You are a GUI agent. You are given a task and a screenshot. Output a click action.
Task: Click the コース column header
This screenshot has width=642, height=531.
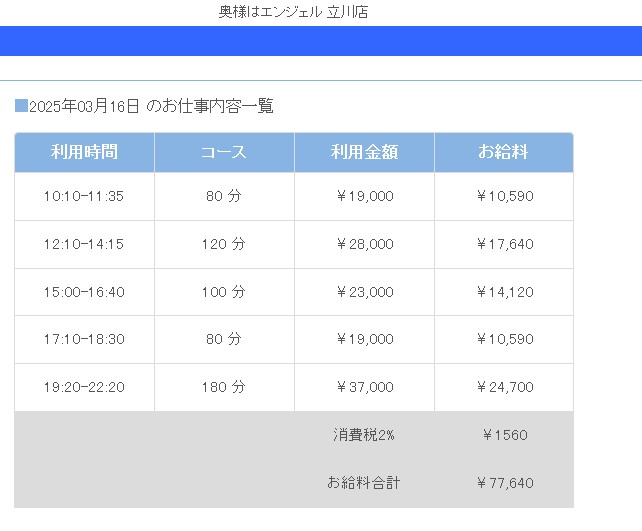224,152
